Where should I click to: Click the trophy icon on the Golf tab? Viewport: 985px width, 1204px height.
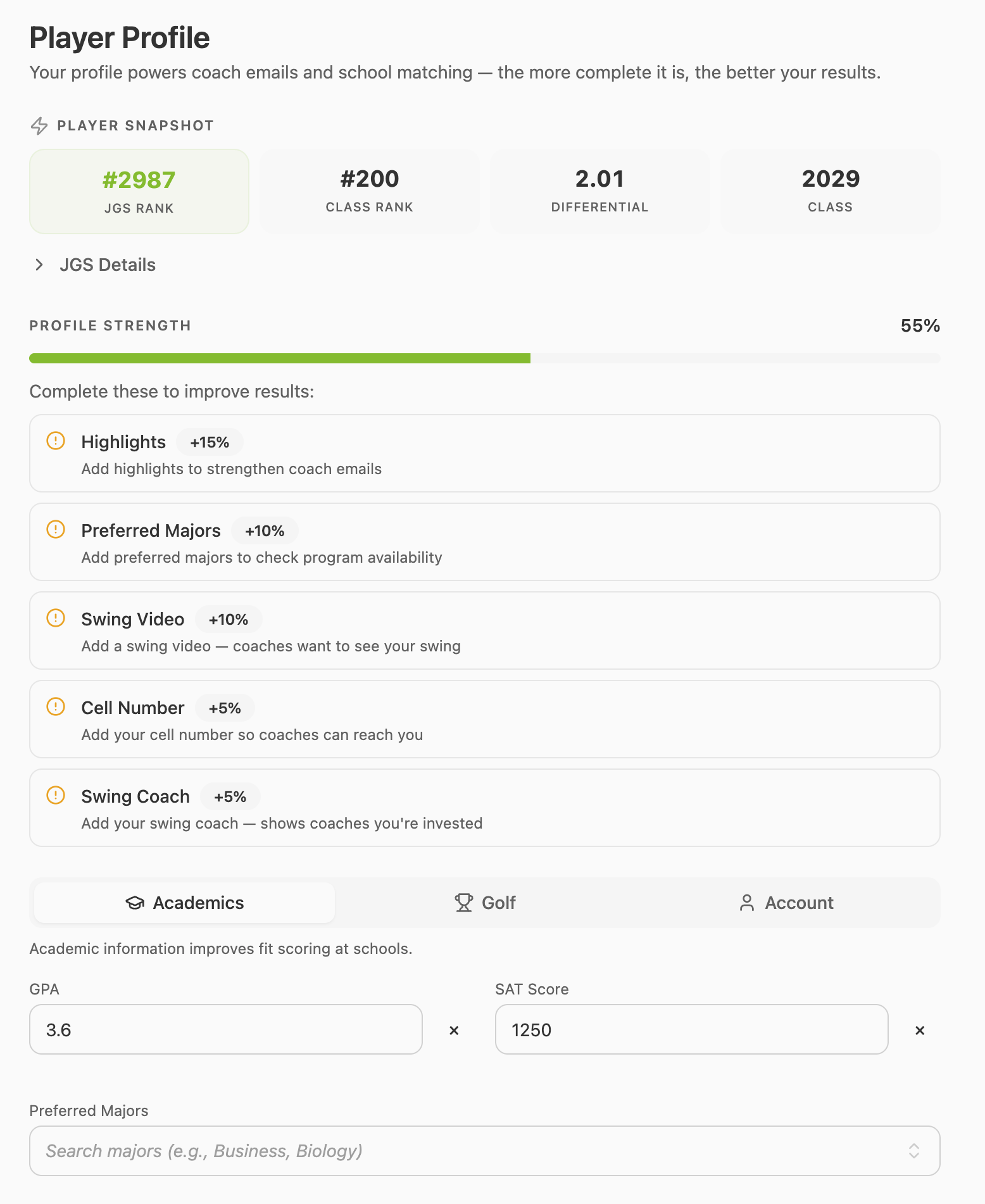click(463, 903)
